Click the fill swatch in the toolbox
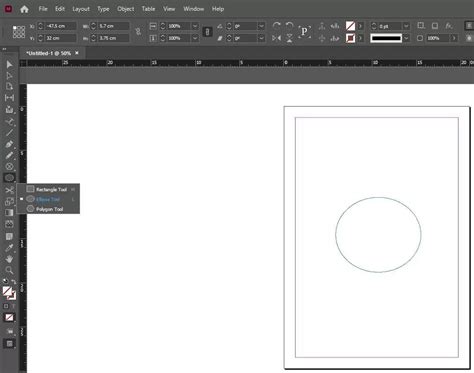The width and height of the screenshot is (474, 373). click(7, 291)
